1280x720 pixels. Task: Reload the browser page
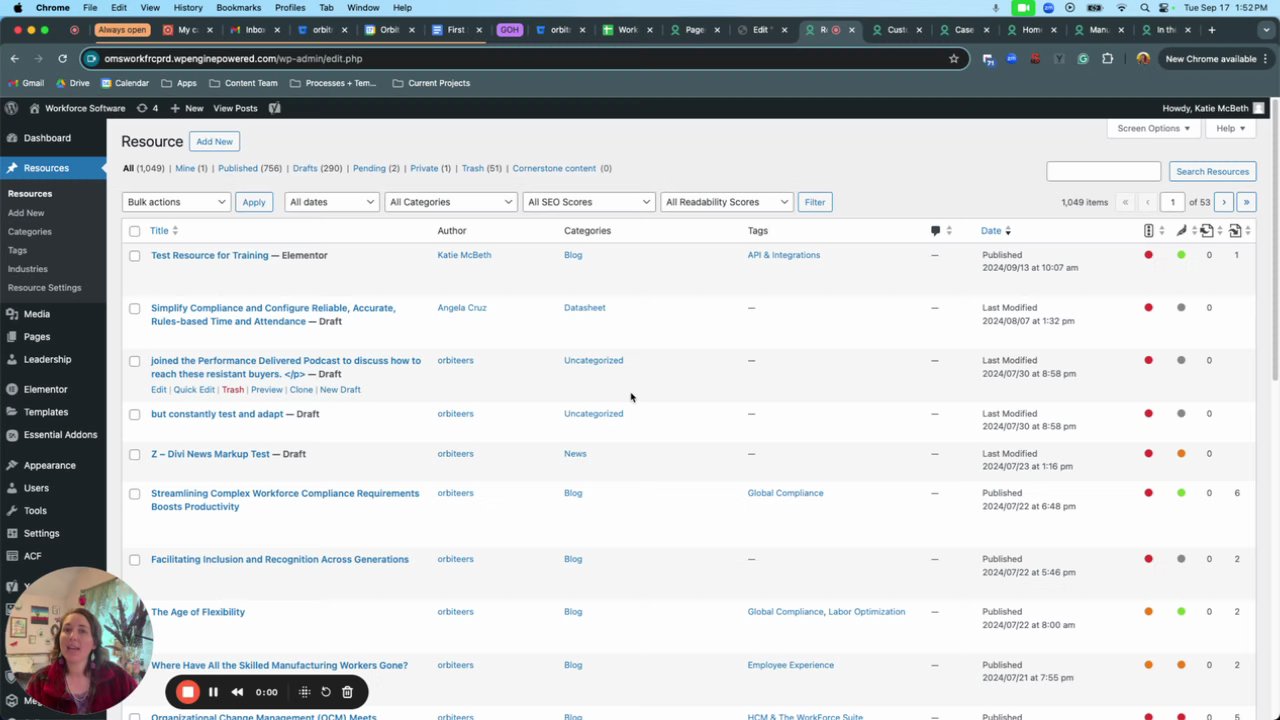pyautogui.click(x=62, y=59)
